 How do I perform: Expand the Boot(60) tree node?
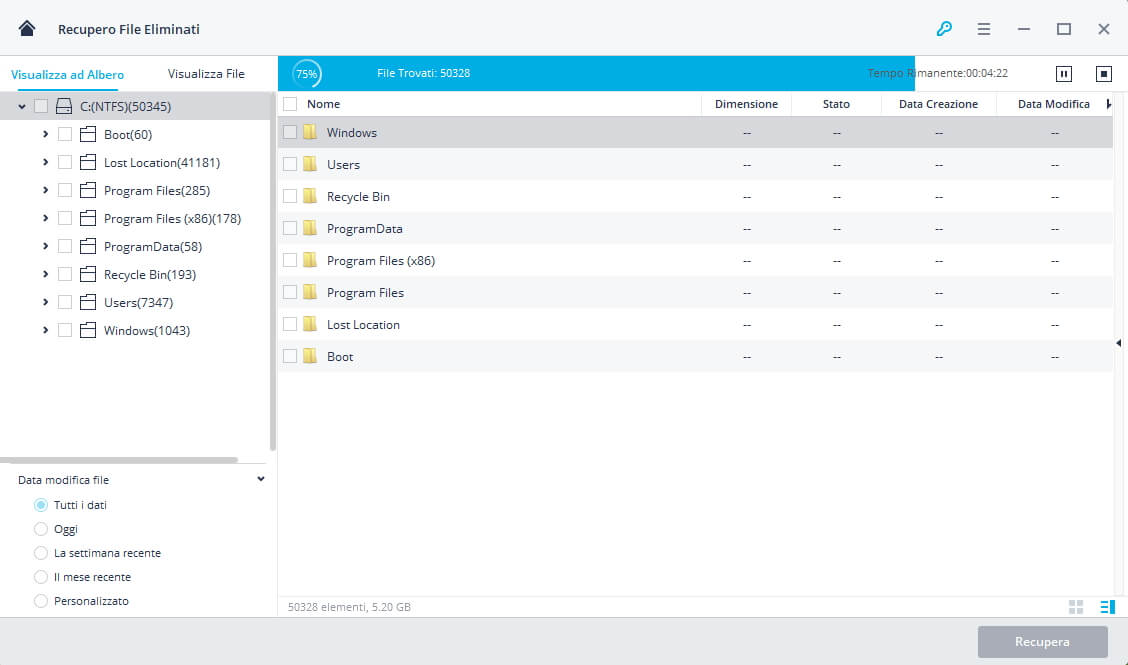45,135
